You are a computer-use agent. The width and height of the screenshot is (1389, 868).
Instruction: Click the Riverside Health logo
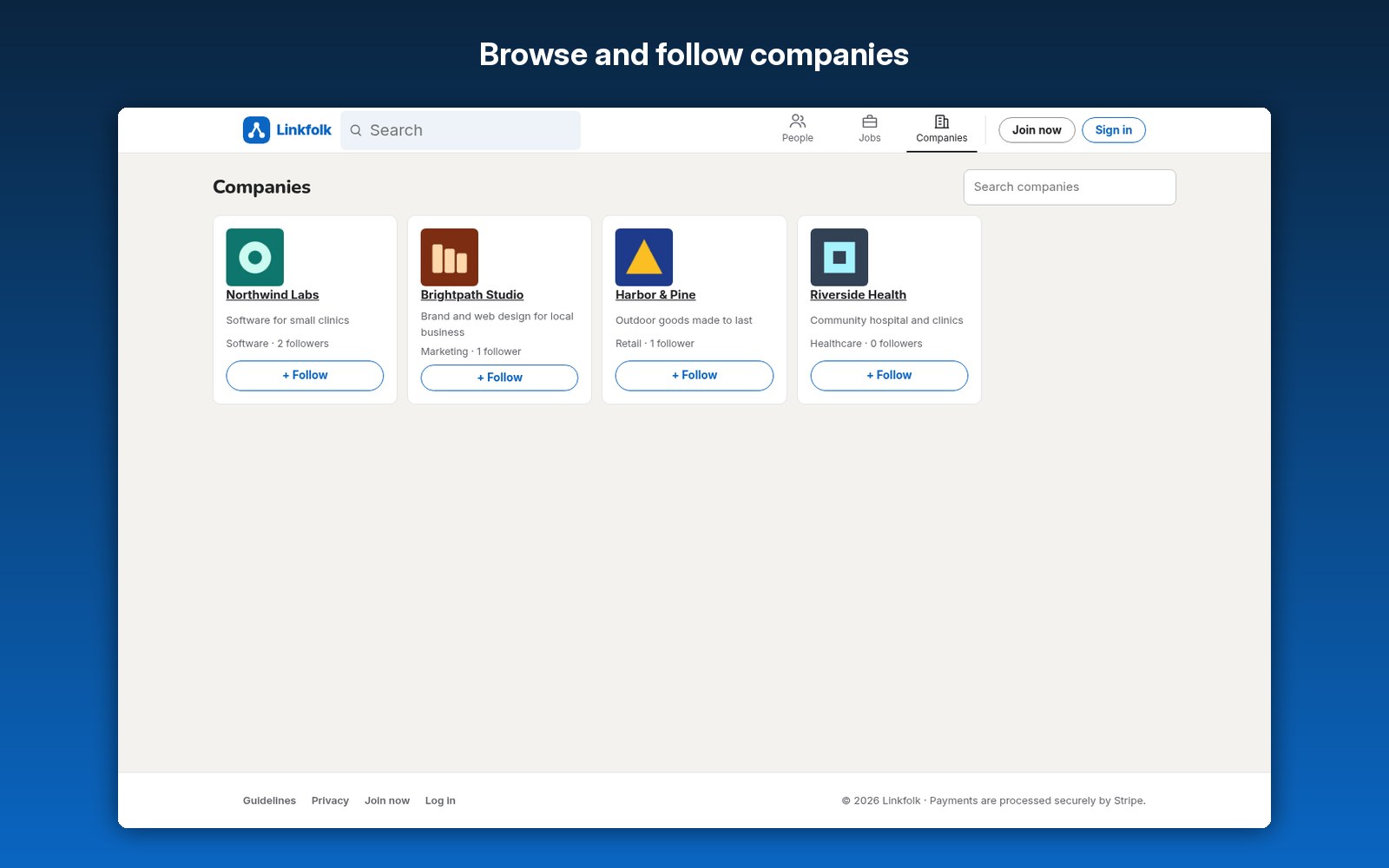coord(839,257)
